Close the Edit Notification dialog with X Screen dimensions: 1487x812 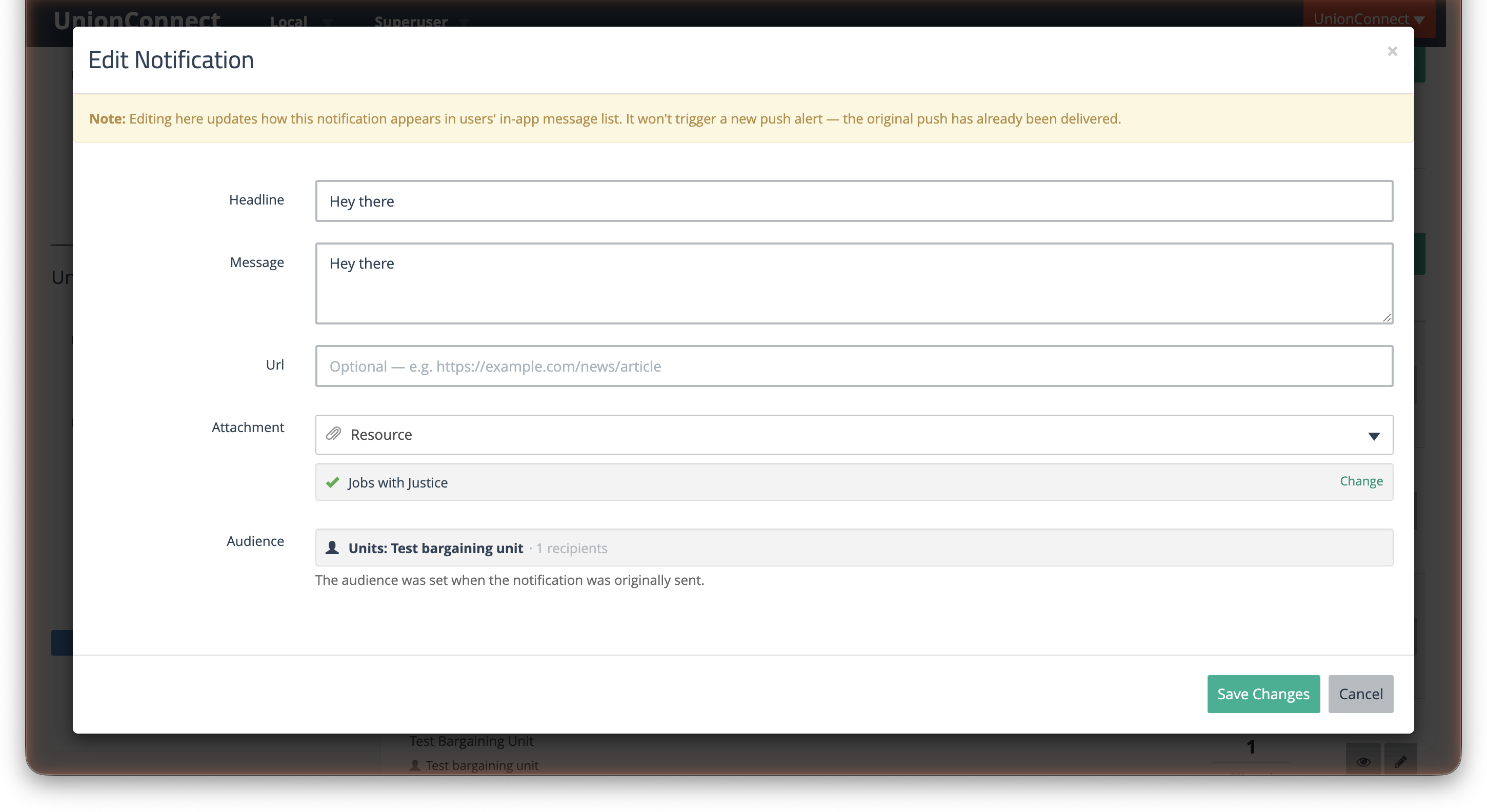[x=1392, y=51]
